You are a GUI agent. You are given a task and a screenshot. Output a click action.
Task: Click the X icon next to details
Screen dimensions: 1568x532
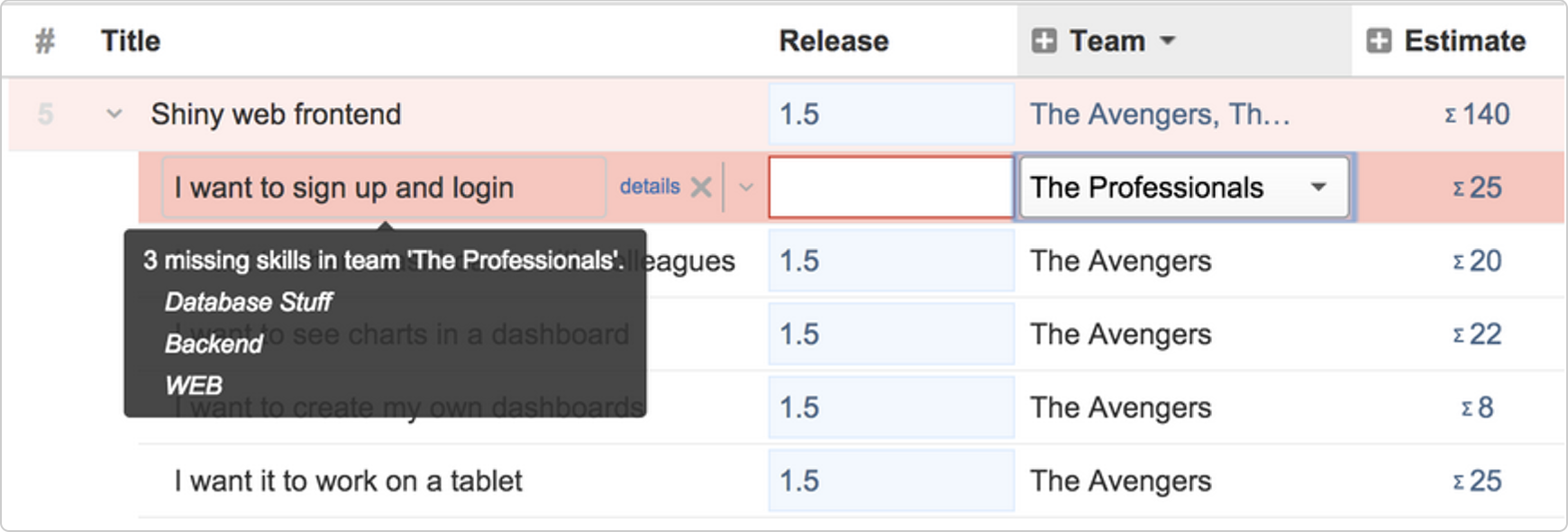click(701, 187)
